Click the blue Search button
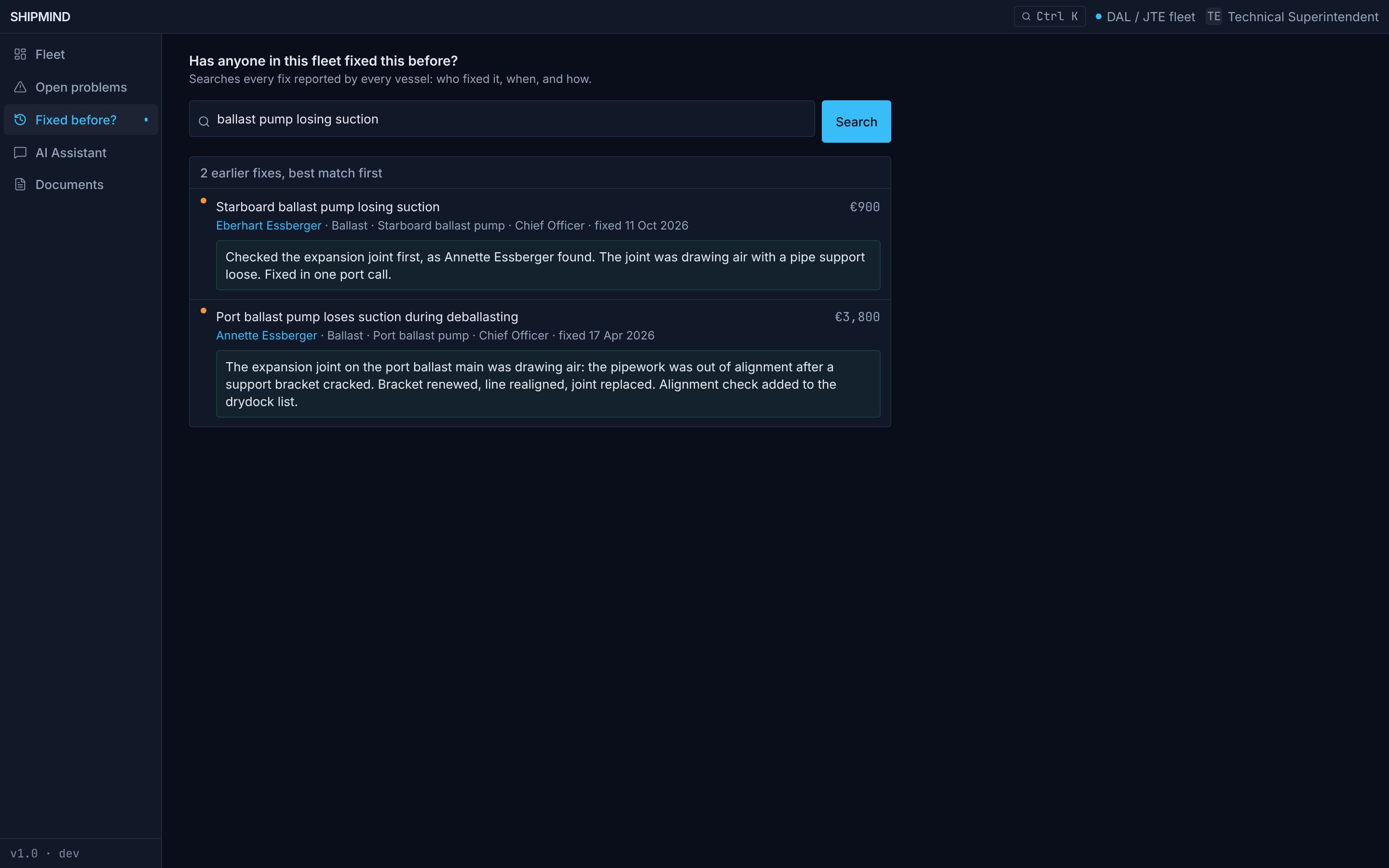Image resolution: width=1389 pixels, height=868 pixels. 856,121
